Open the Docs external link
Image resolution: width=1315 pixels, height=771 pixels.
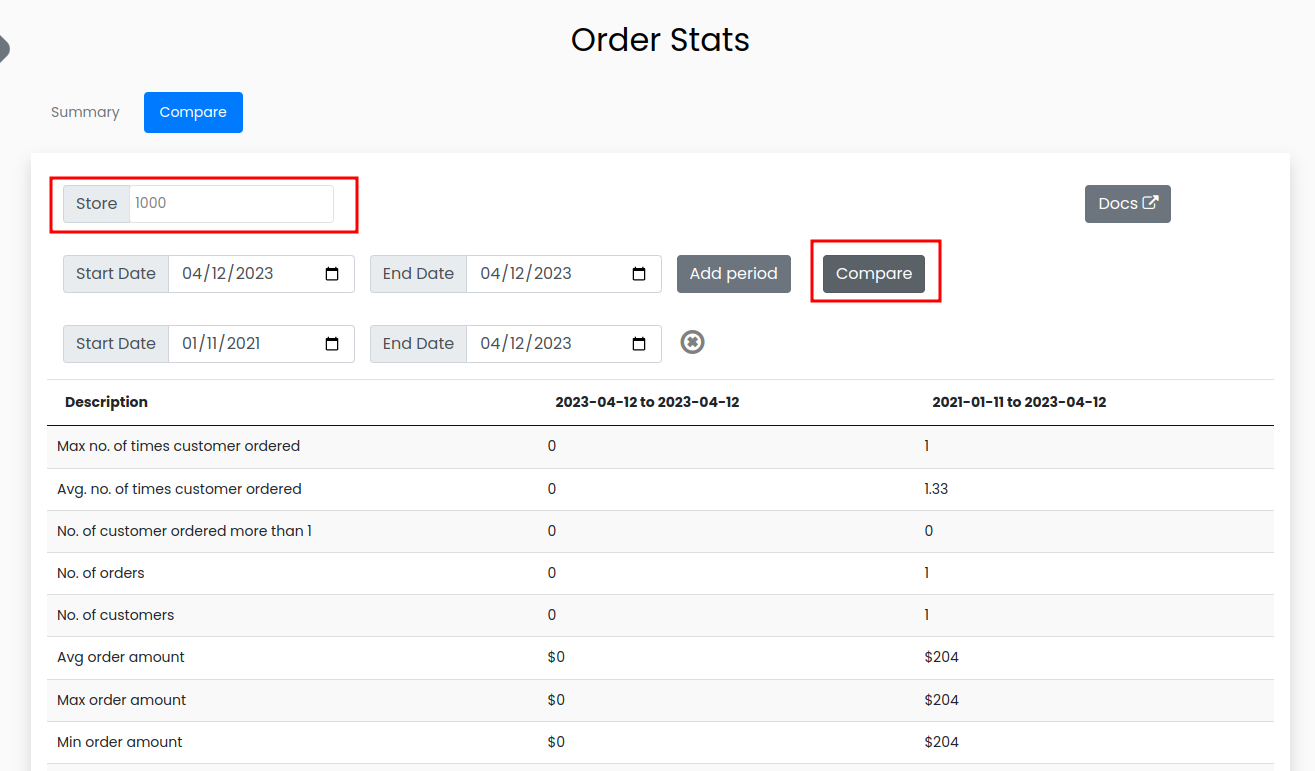(1127, 204)
